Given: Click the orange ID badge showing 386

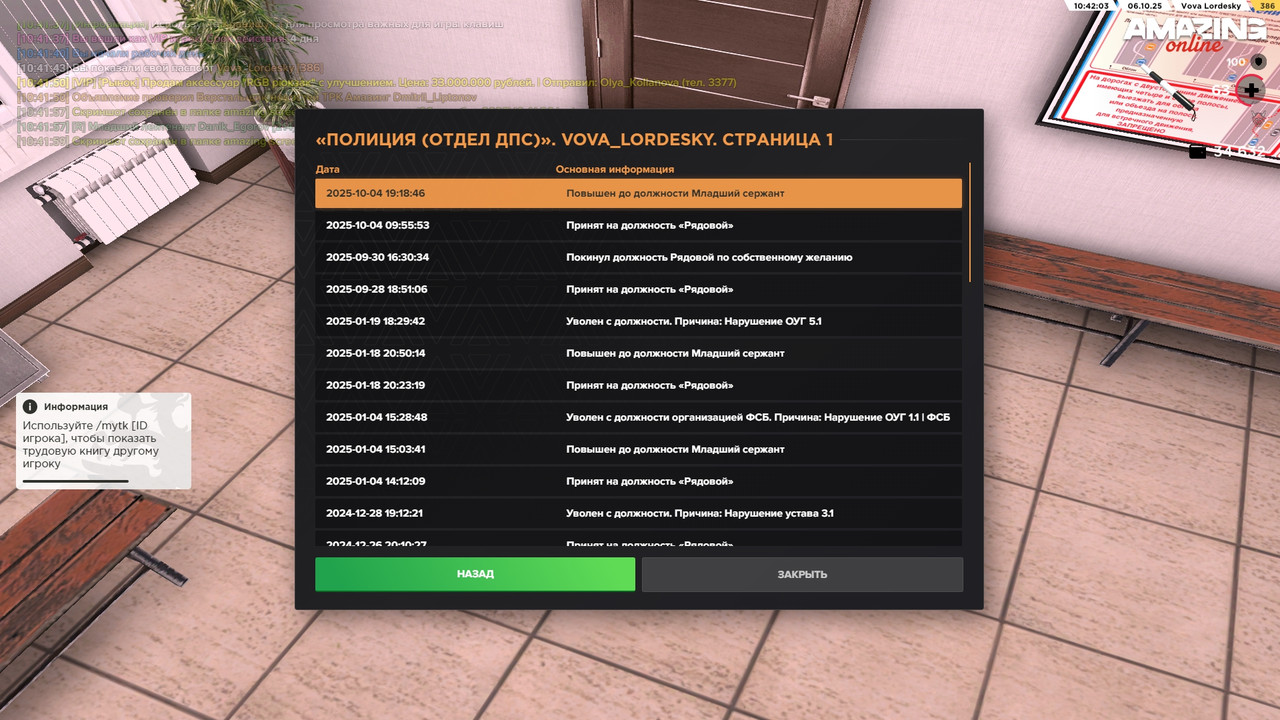Looking at the screenshot, I should tap(1266, 7).
